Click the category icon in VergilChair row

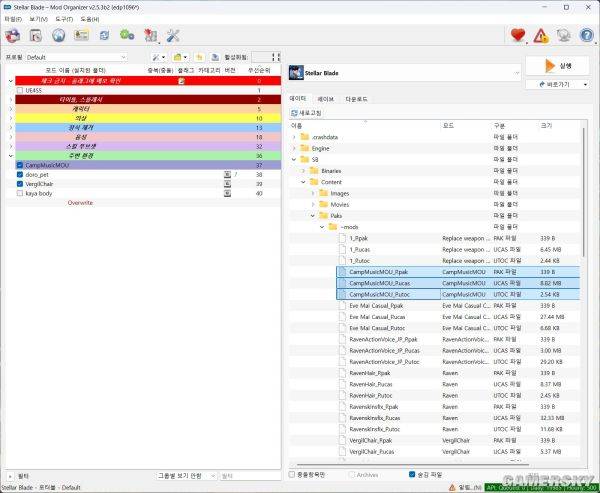click(x=227, y=184)
